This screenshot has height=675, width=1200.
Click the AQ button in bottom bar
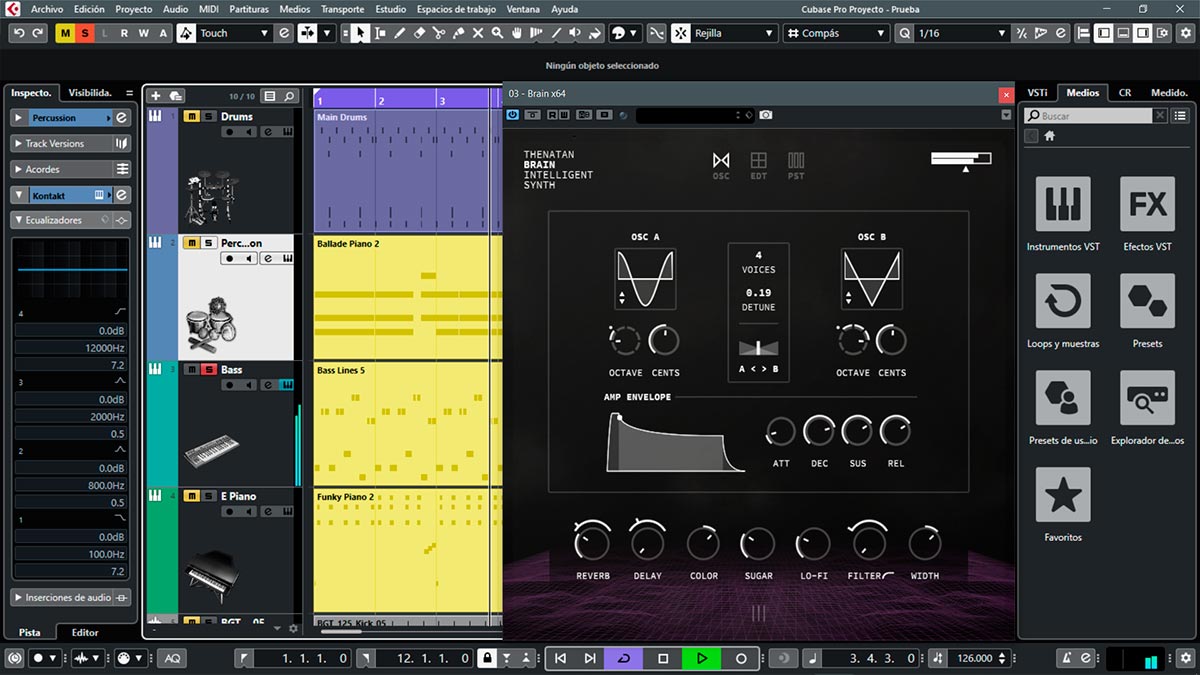click(172, 658)
